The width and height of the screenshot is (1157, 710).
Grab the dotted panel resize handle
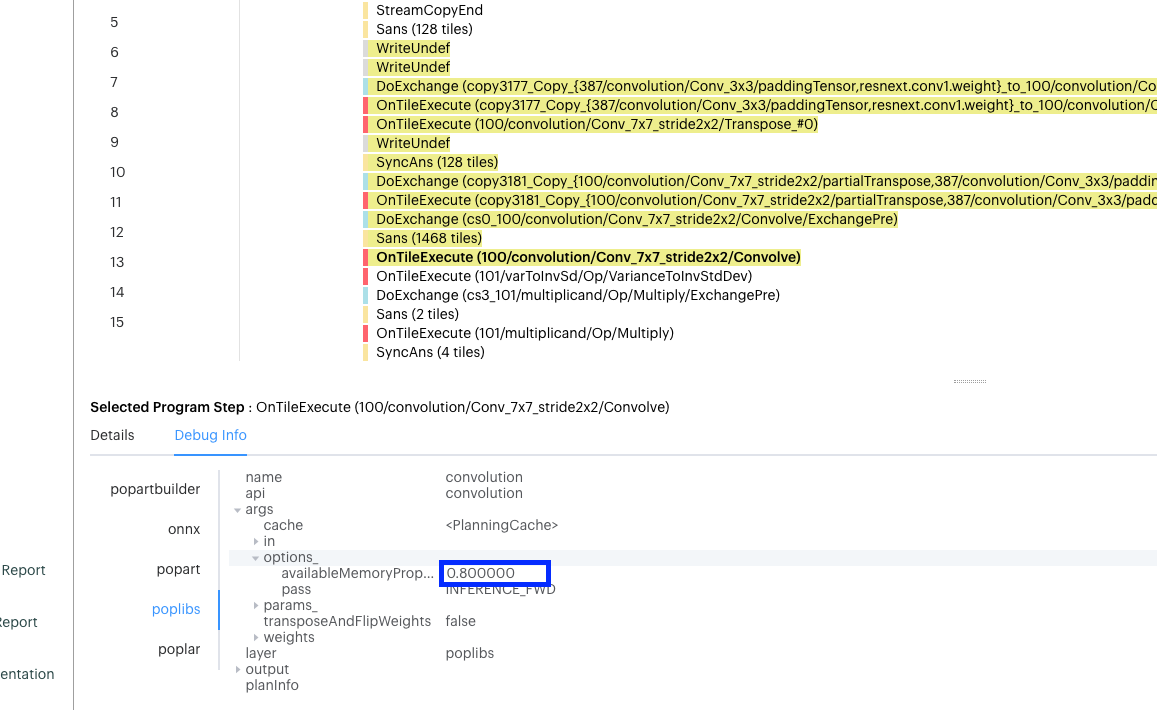(969, 381)
